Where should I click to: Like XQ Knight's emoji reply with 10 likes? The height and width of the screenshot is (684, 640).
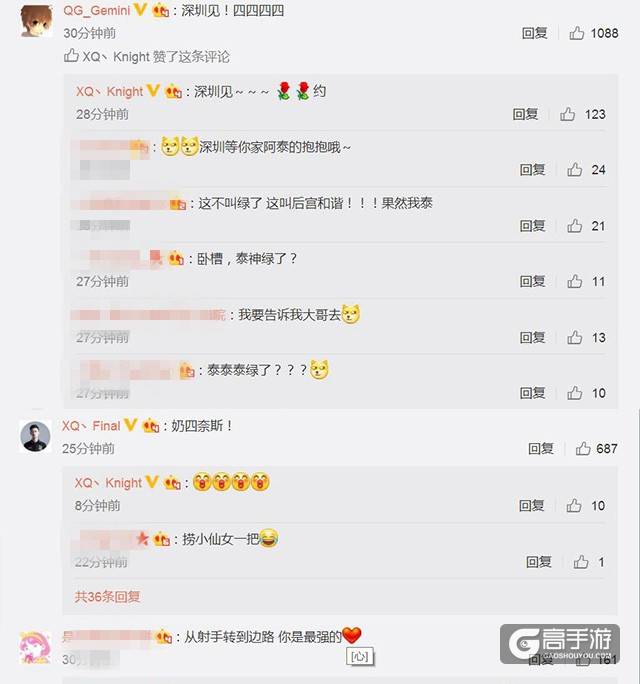(x=574, y=506)
